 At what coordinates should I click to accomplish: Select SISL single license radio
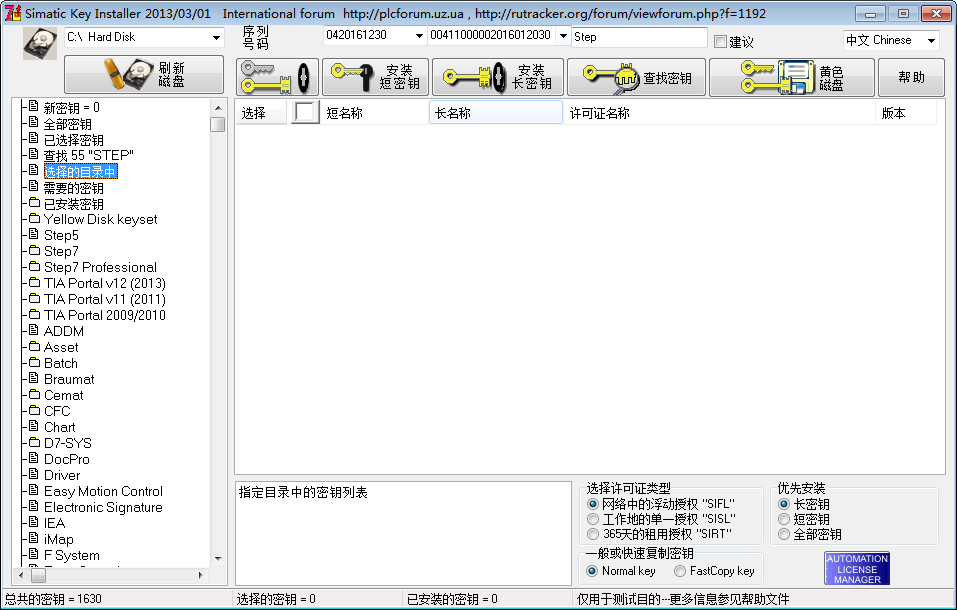click(x=593, y=519)
